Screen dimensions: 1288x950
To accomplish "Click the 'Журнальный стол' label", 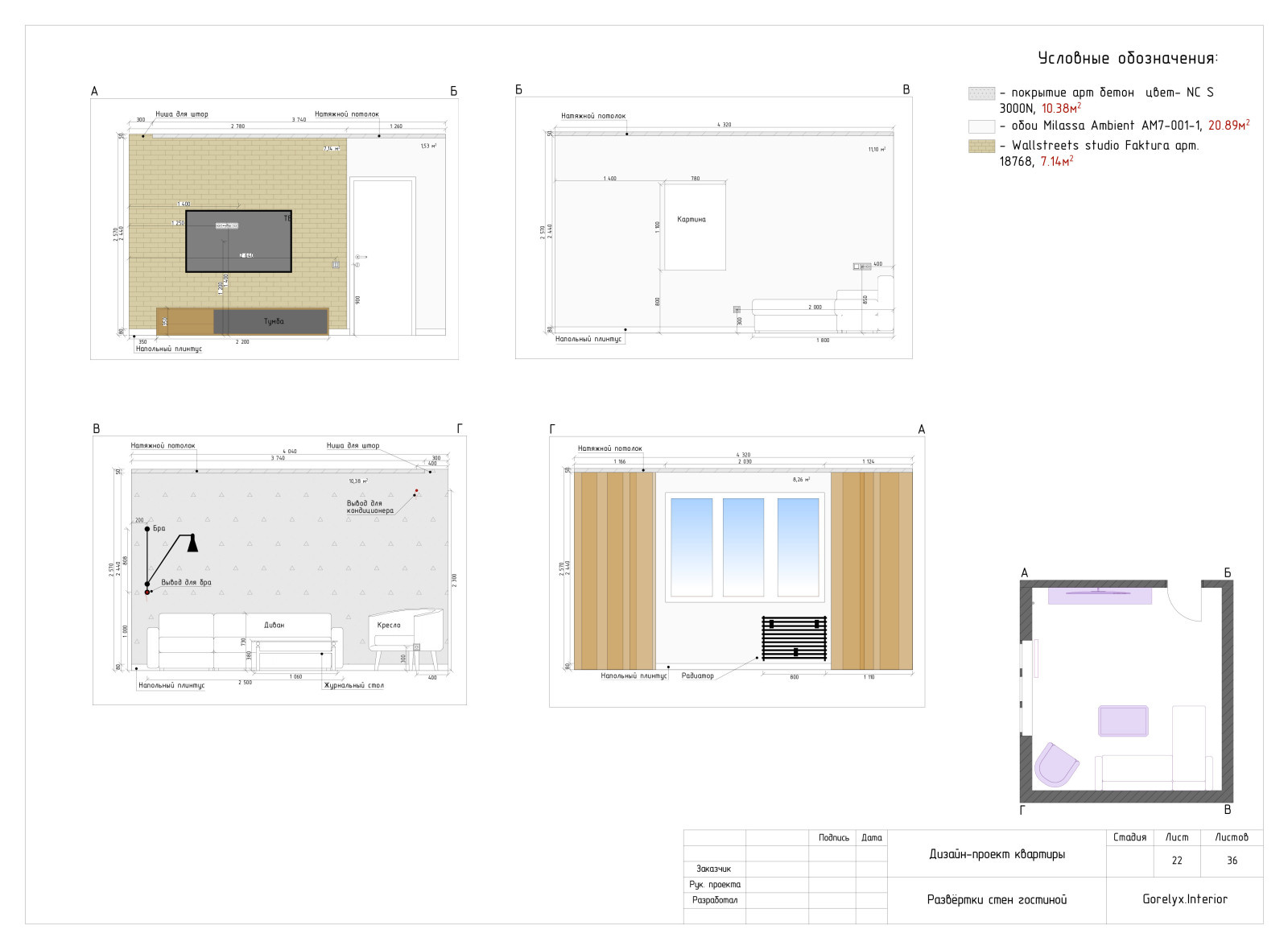I will [x=354, y=685].
